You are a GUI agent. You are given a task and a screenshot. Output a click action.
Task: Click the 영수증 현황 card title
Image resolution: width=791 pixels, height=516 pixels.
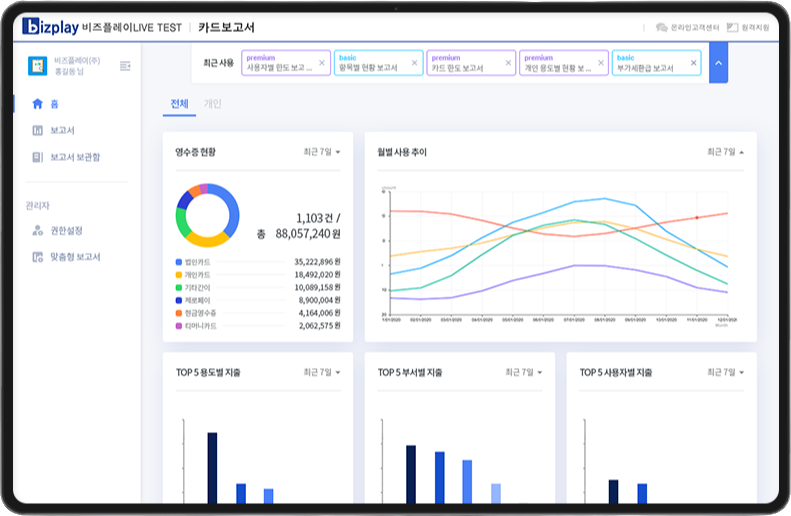(196, 152)
